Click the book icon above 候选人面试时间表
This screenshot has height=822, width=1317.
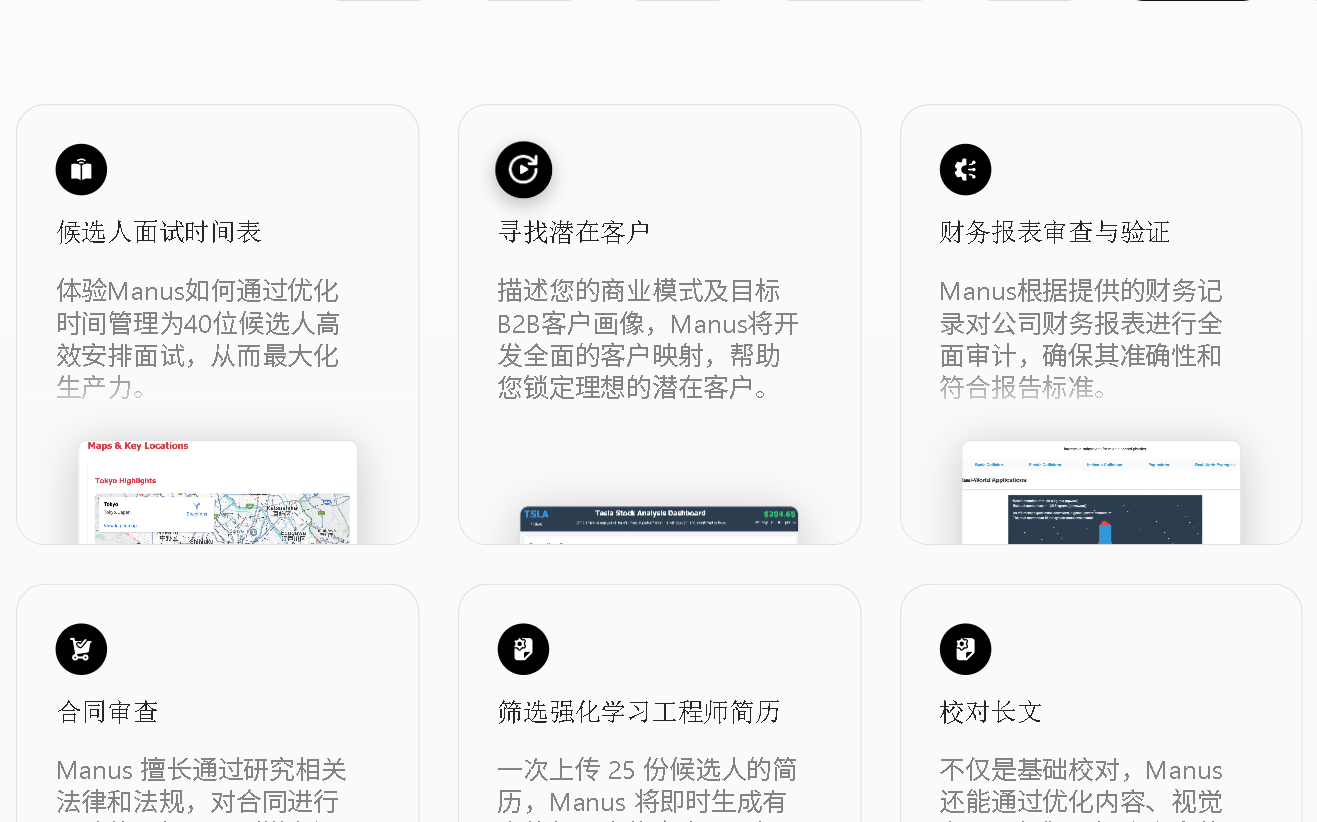click(x=81, y=170)
